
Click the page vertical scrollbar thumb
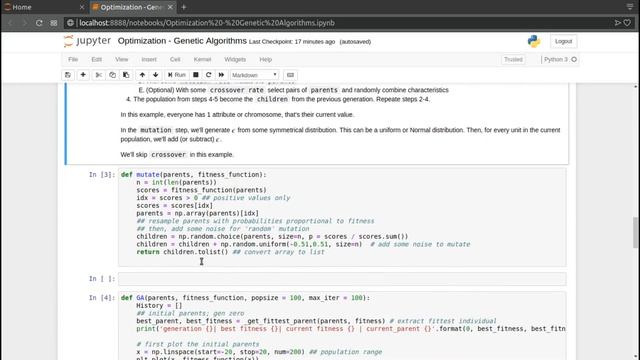point(636,232)
